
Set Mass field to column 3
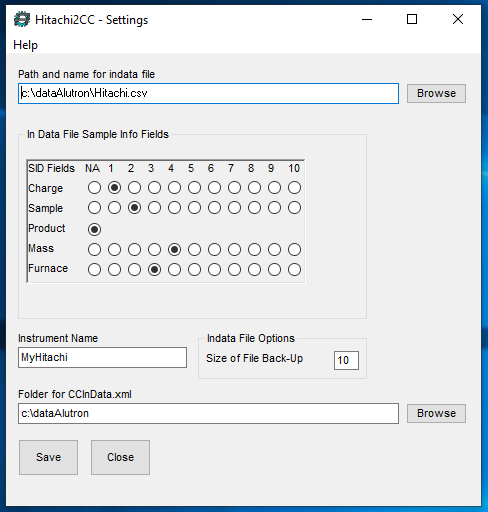click(154, 249)
